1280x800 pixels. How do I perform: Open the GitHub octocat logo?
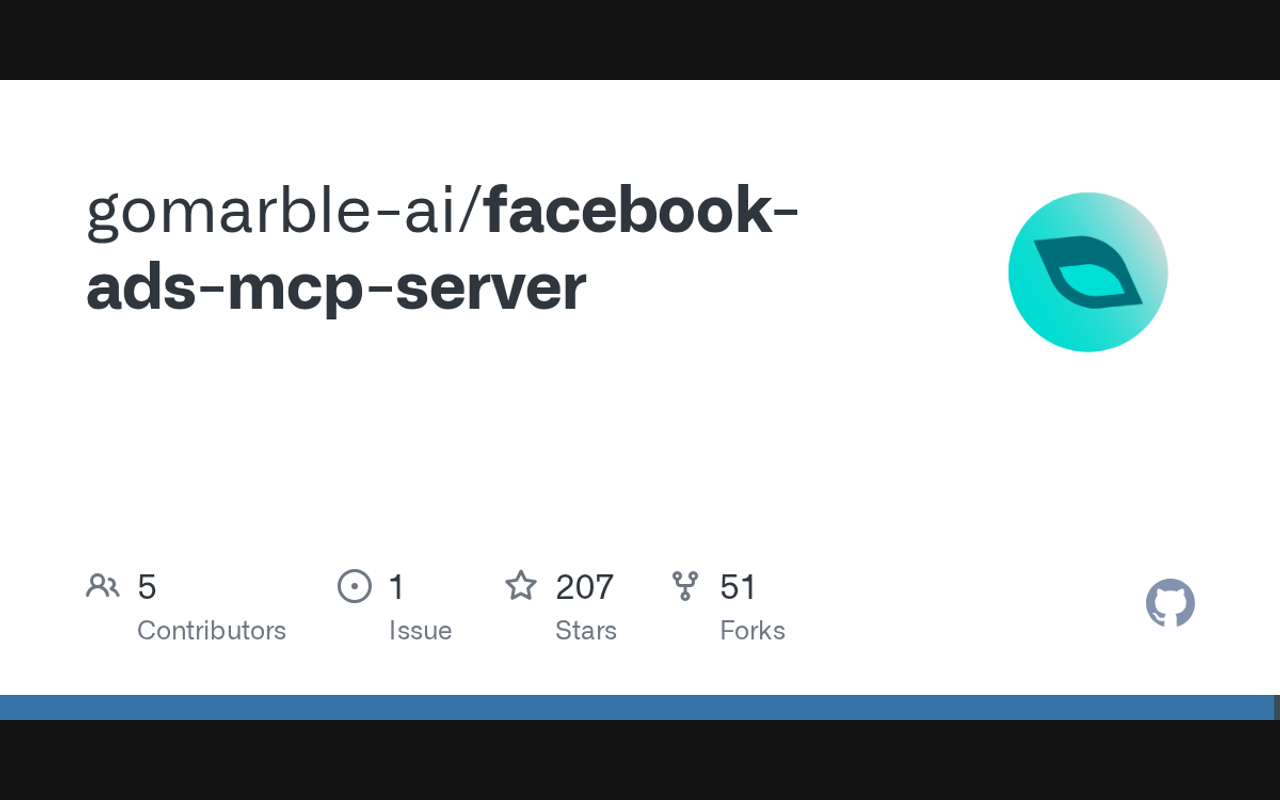pos(1170,603)
